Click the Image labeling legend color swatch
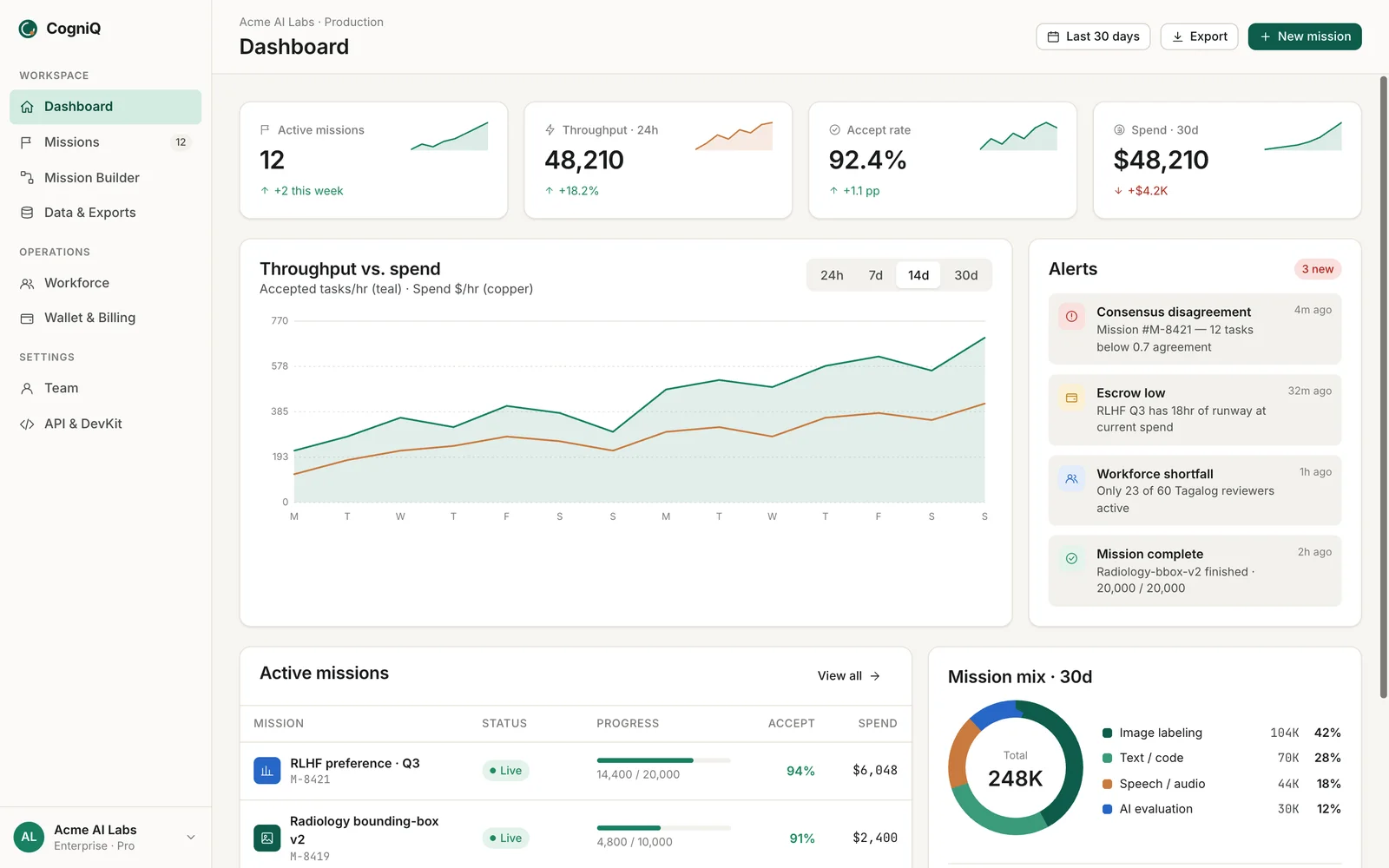This screenshot has height=868, width=1389. pyautogui.click(x=1107, y=733)
